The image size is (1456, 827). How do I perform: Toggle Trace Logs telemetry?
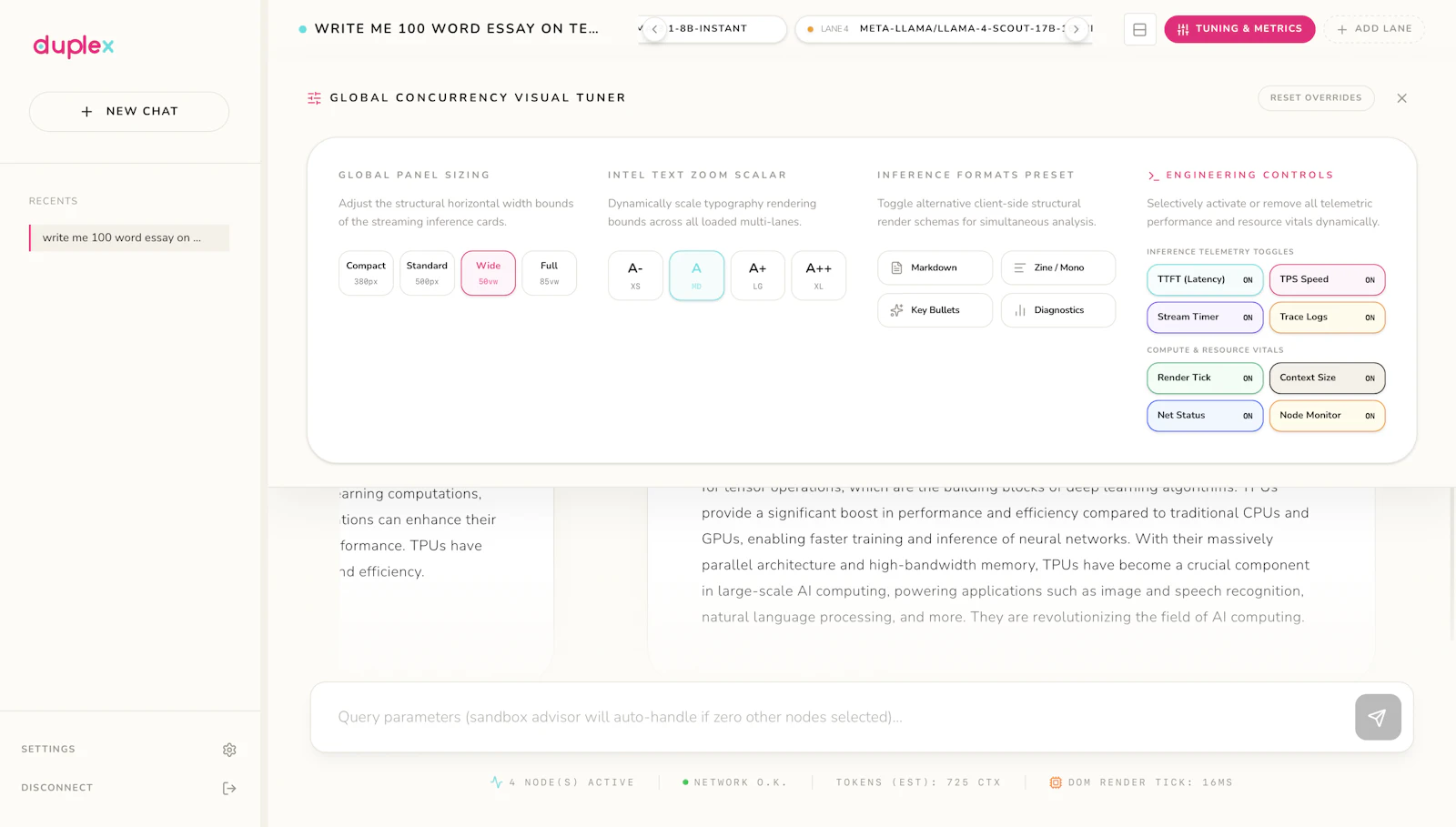[x=1327, y=318]
